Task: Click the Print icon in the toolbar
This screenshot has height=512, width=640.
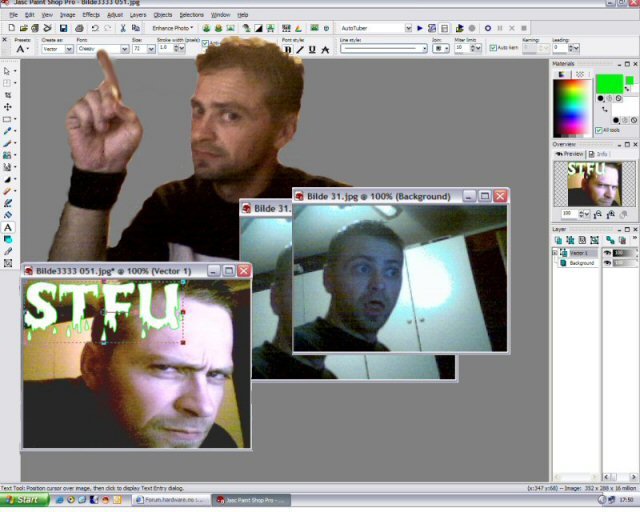Action: point(79,28)
